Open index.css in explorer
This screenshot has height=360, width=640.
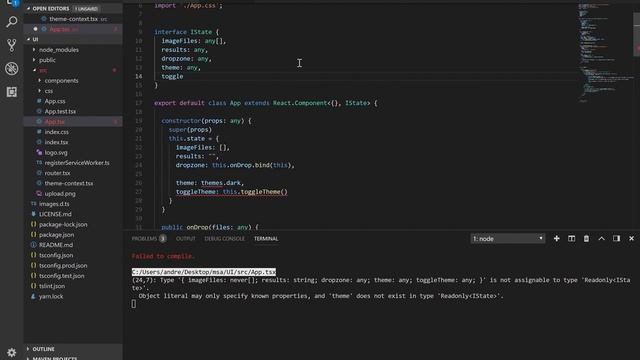(56, 132)
